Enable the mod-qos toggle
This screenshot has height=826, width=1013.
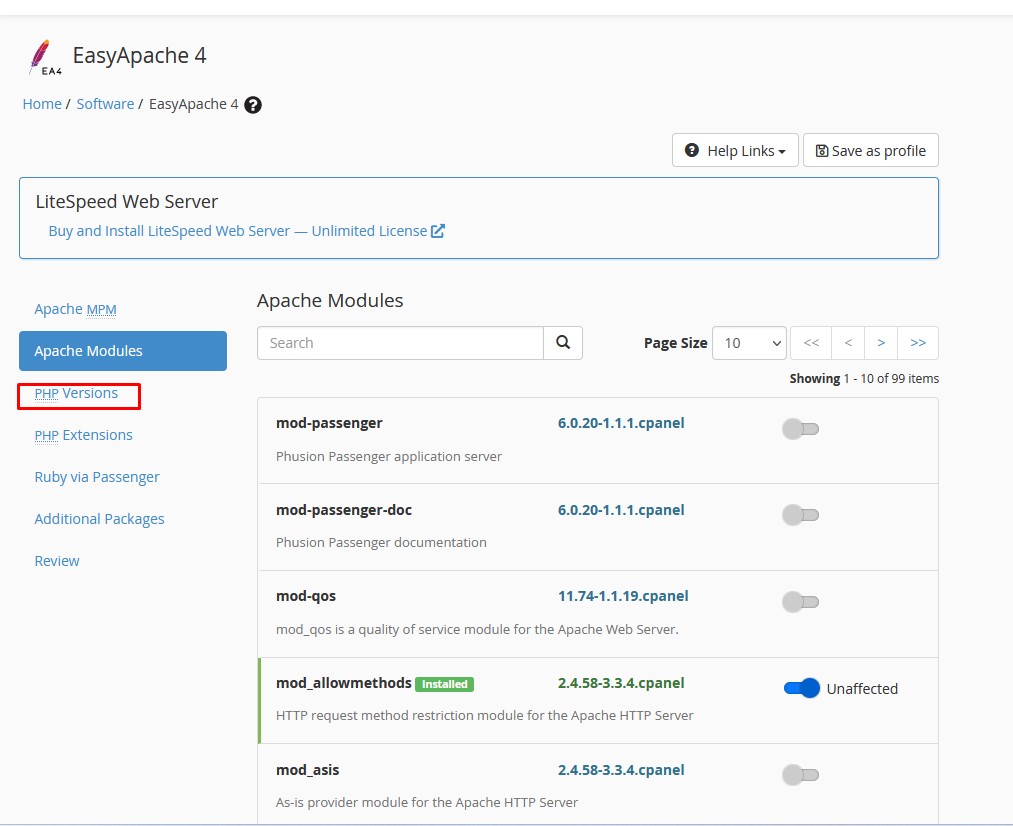pyautogui.click(x=800, y=602)
